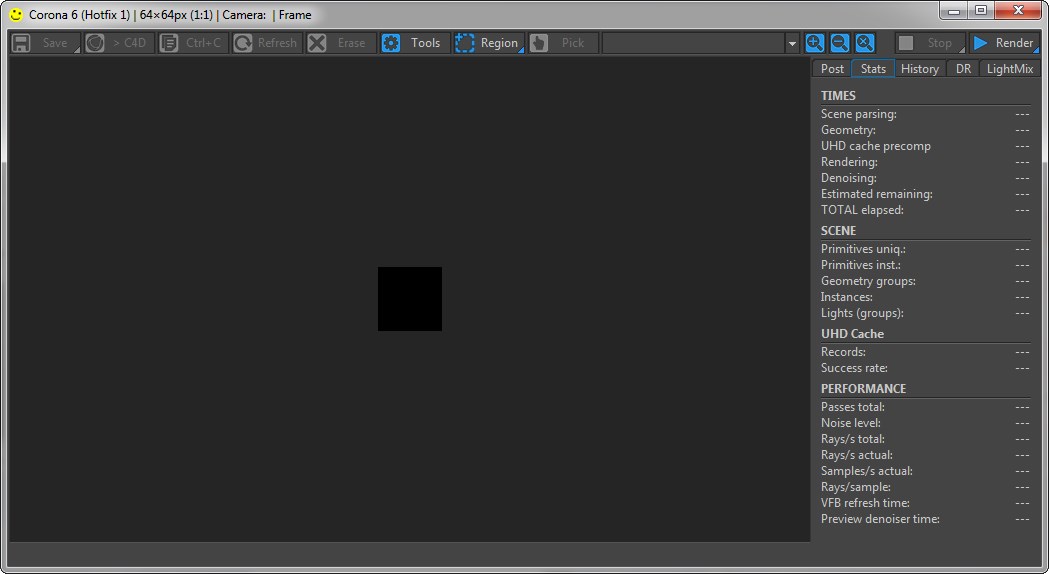Screen dimensions: 1049x574
Task: Click the 'Lights (groups):' stat label
Action: click(862, 313)
